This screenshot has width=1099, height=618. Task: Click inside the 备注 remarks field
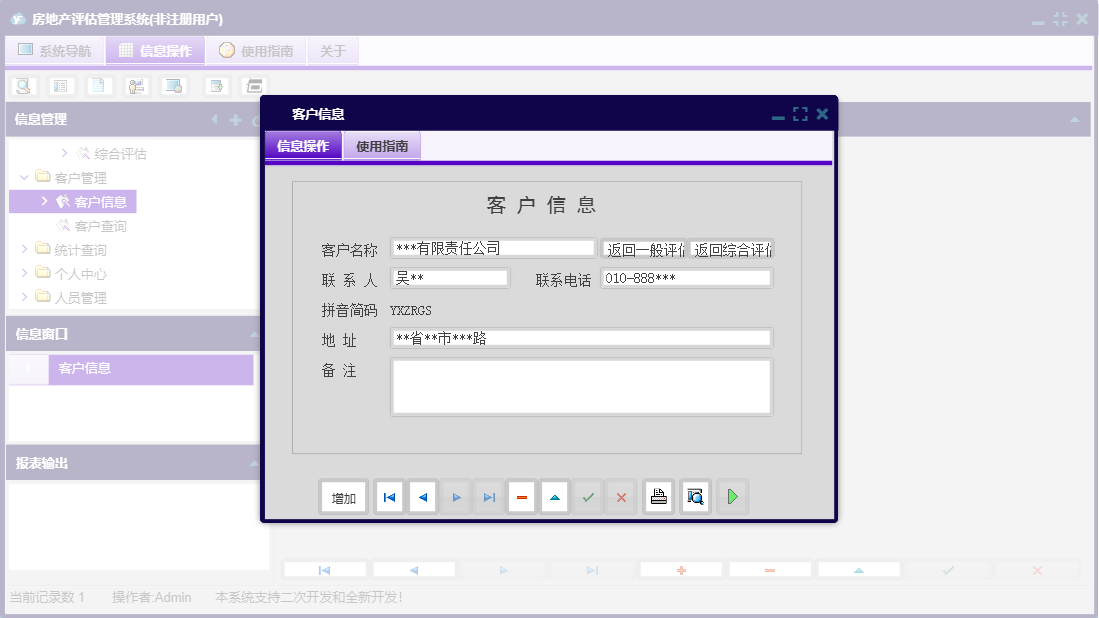coord(582,385)
